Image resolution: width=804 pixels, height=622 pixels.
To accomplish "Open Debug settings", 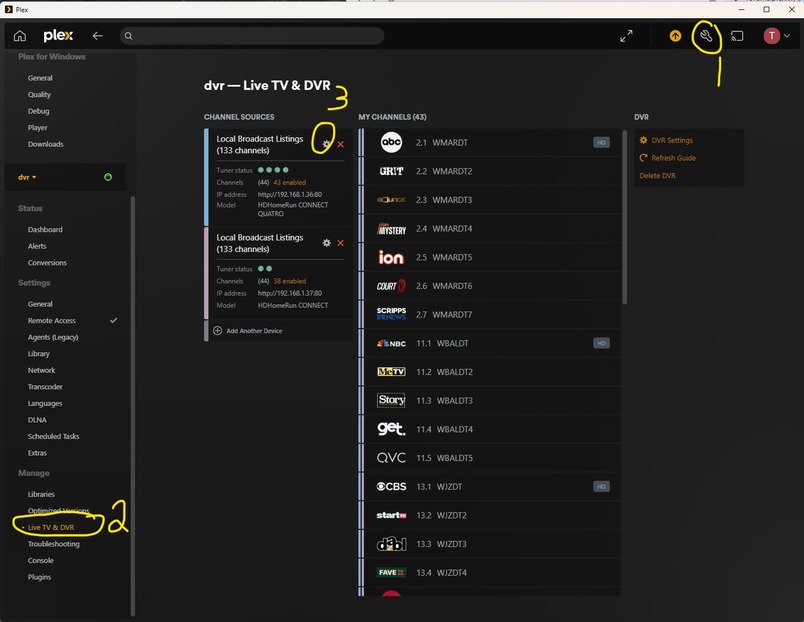I will 38,111.
